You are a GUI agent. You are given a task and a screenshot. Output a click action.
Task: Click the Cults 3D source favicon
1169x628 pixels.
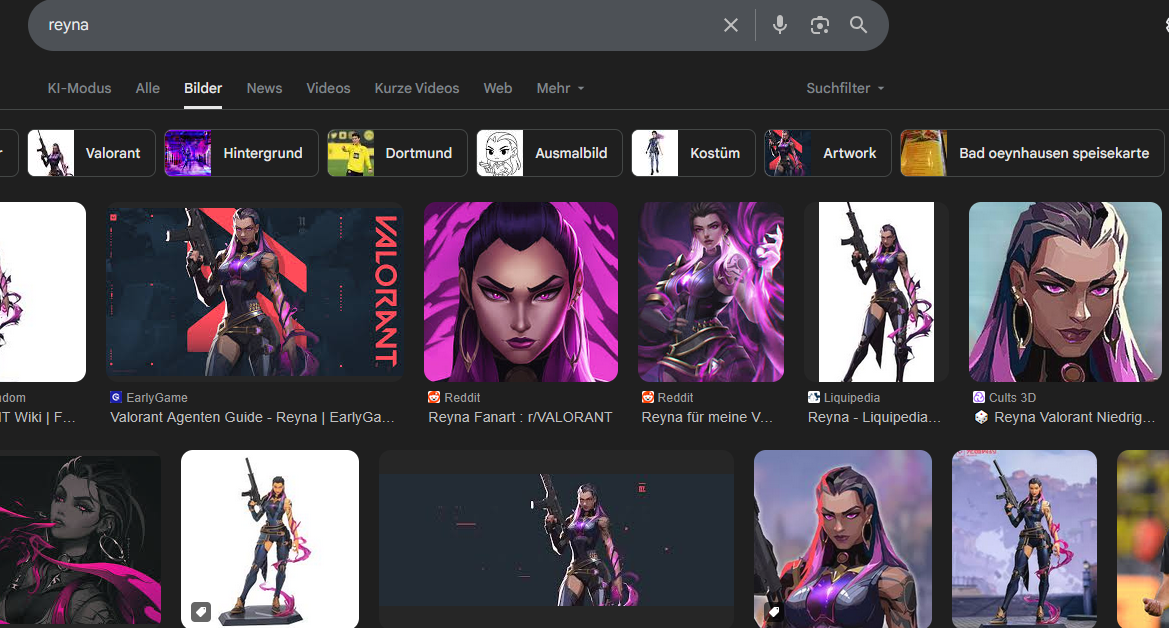[x=979, y=397]
